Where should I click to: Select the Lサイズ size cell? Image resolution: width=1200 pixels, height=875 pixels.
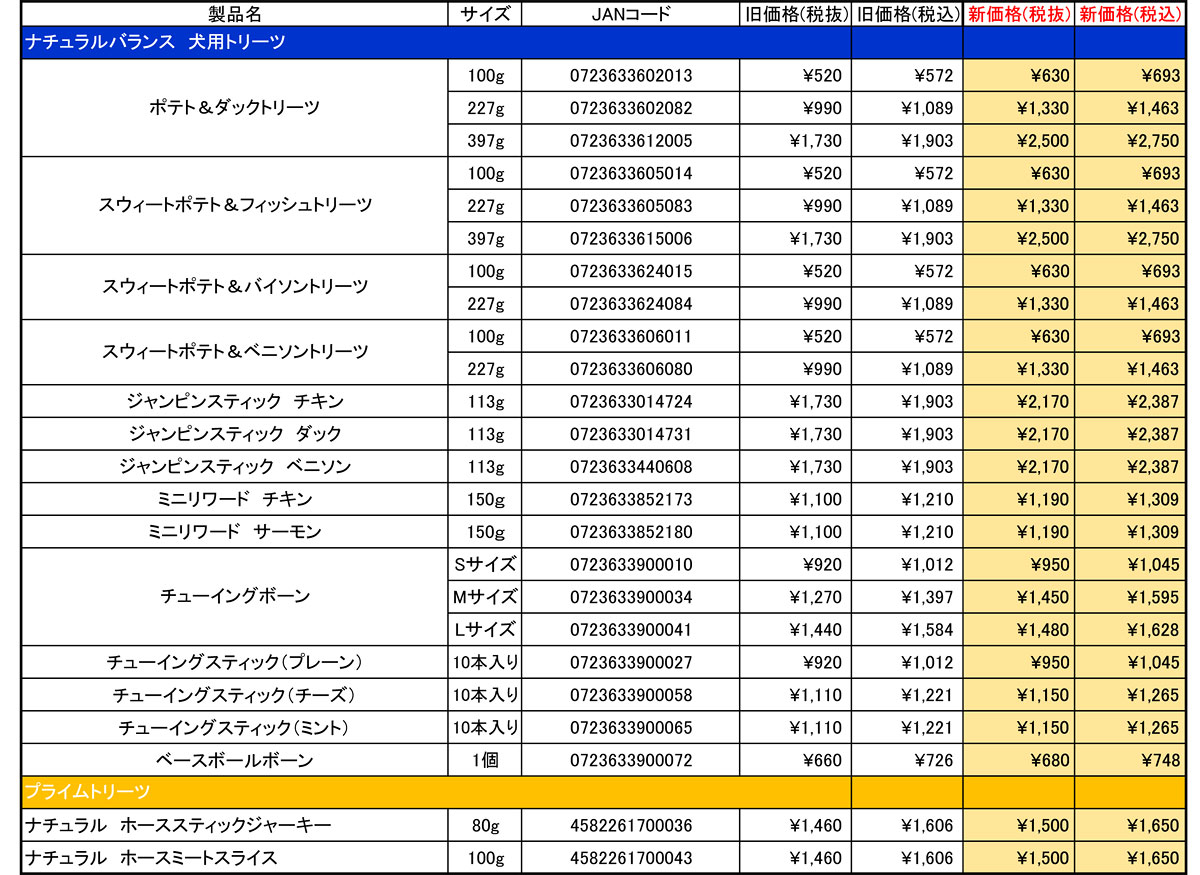(x=485, y=629)
